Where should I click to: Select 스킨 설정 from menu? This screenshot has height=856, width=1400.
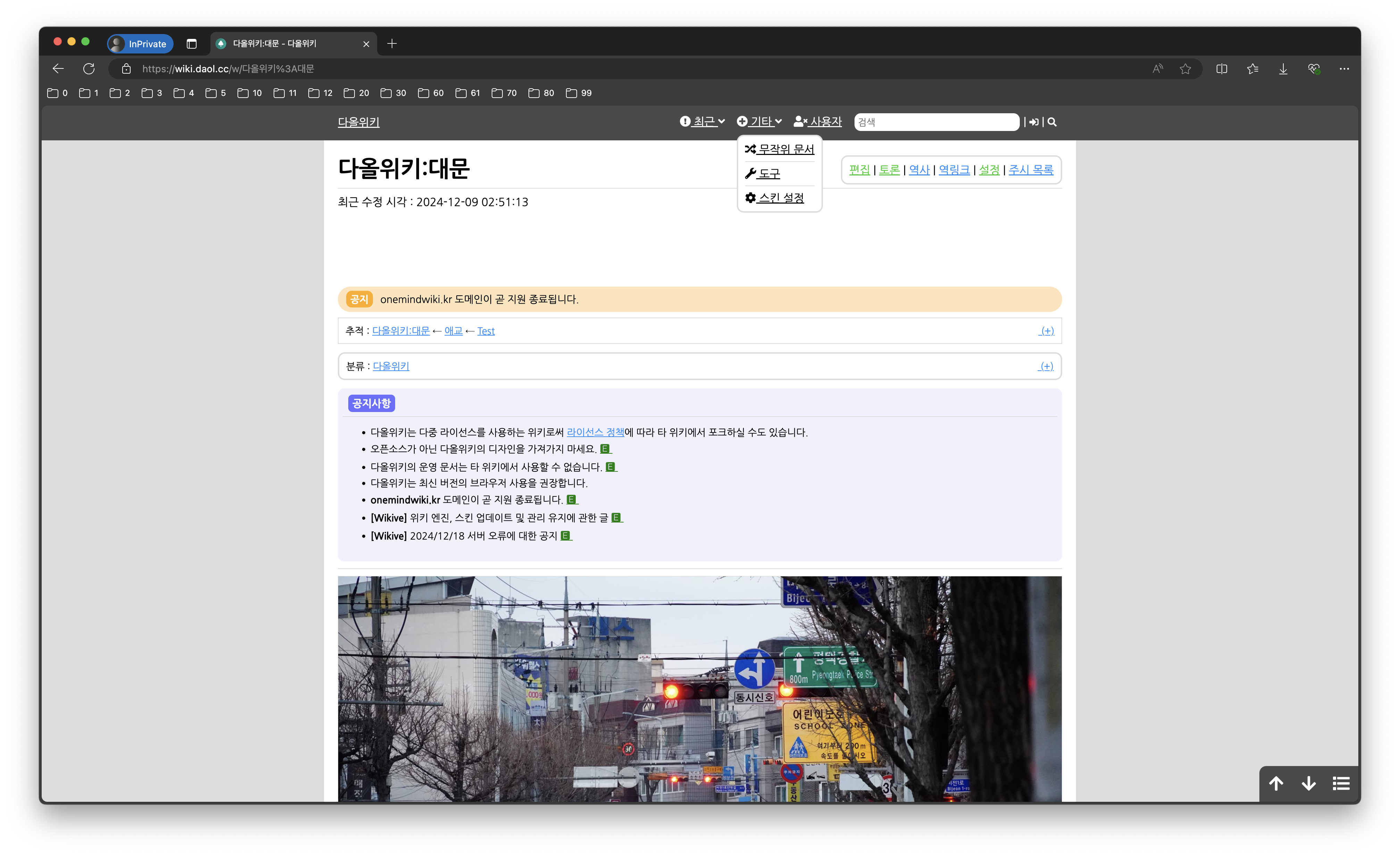[774, 198]
